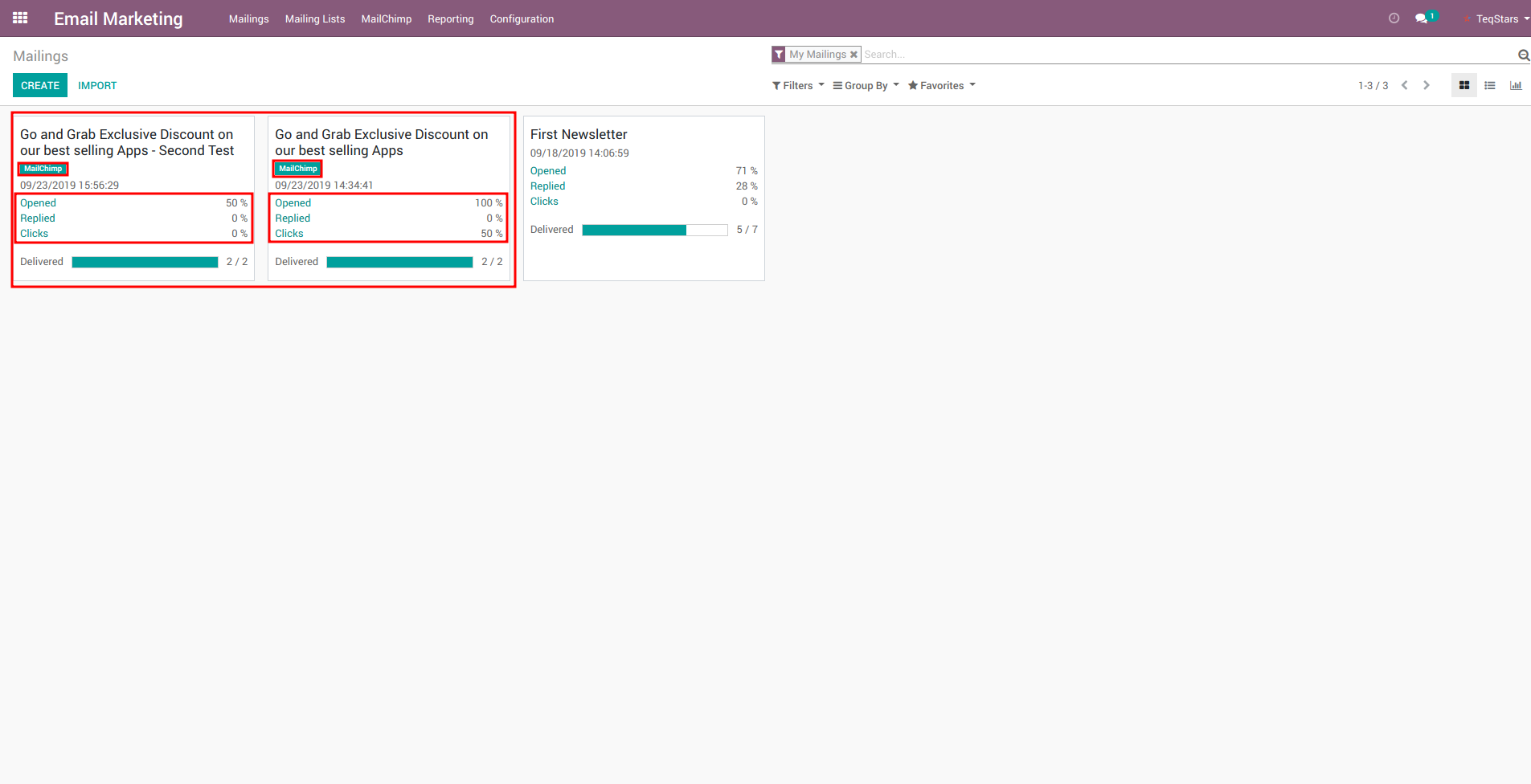Click First Newsletter delivered progress bar
1531x784 pixels.
point(654,230)
